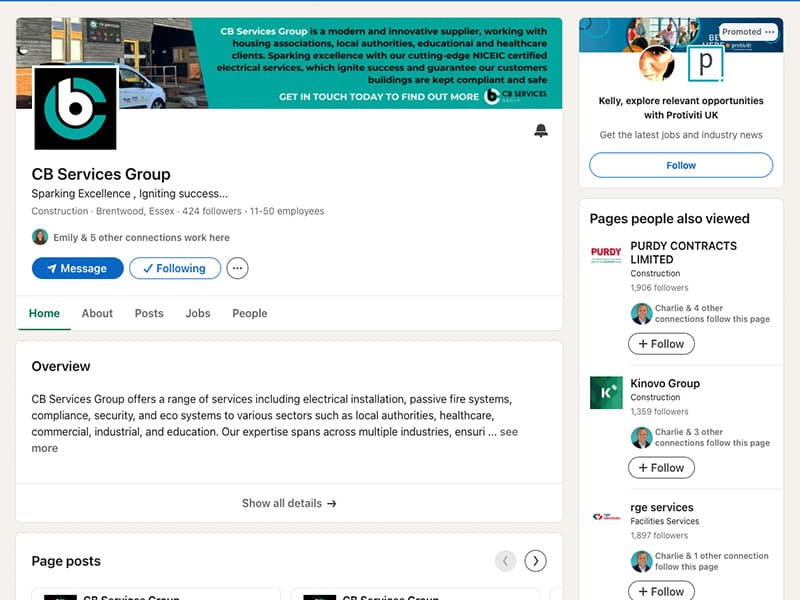Click the Emily connection avatar
800x600 pixels.
pyautogui.click(x=40, y=237)
